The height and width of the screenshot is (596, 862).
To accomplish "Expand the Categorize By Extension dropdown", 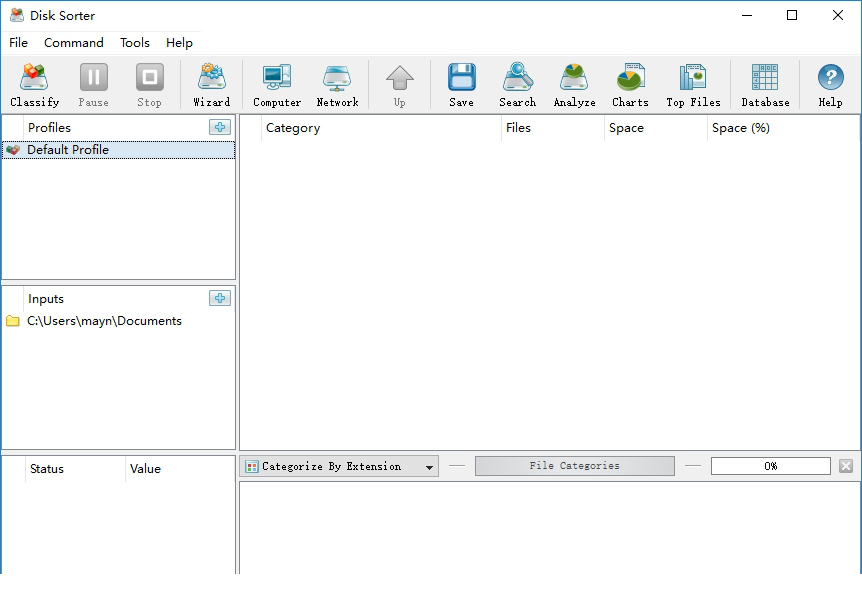I will pos(339,466).
